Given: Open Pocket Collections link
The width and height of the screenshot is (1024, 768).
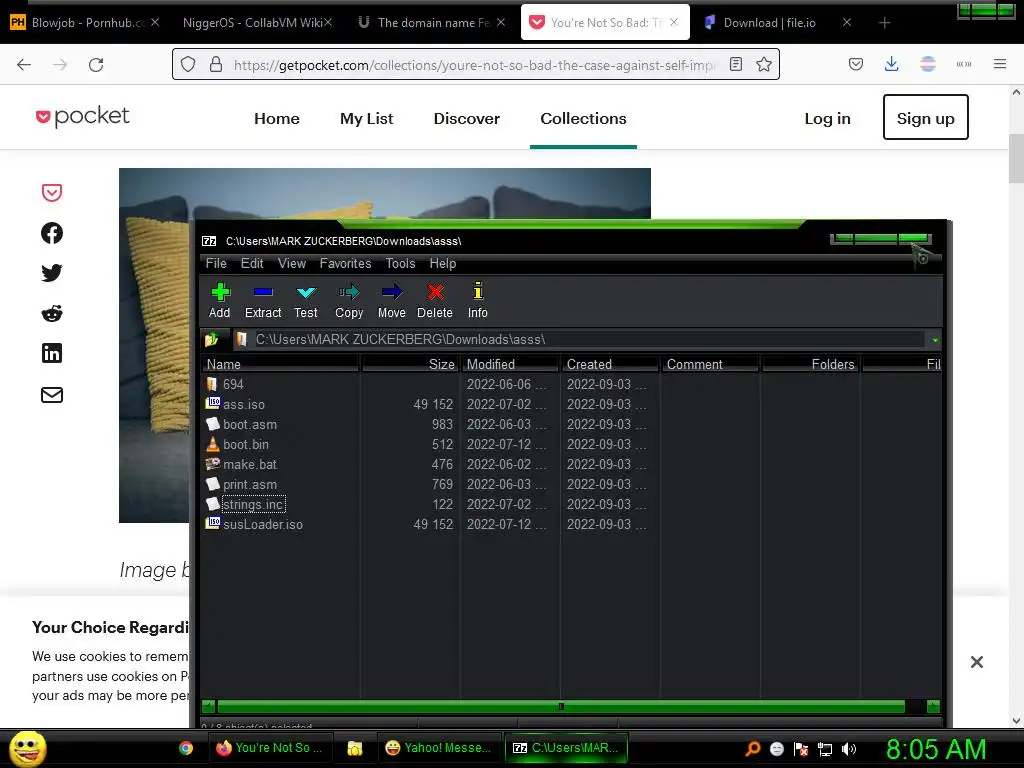Looking at the screenshot, I should coord(583,118).
